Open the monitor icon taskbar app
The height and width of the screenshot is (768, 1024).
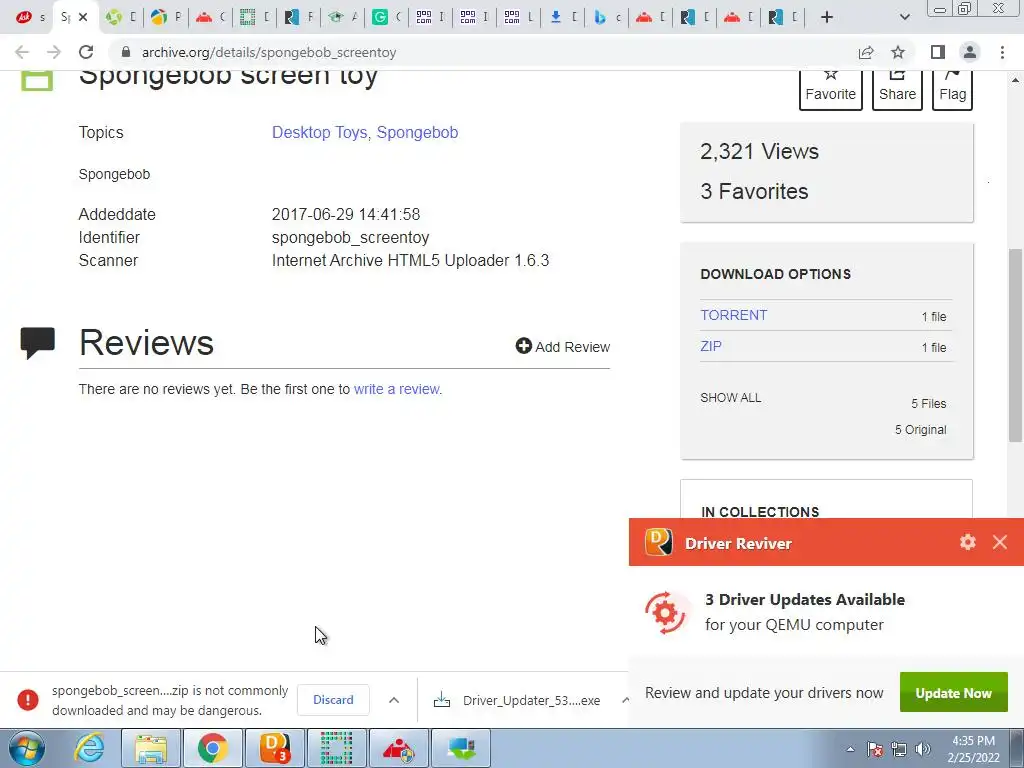[x=461, y=748]
